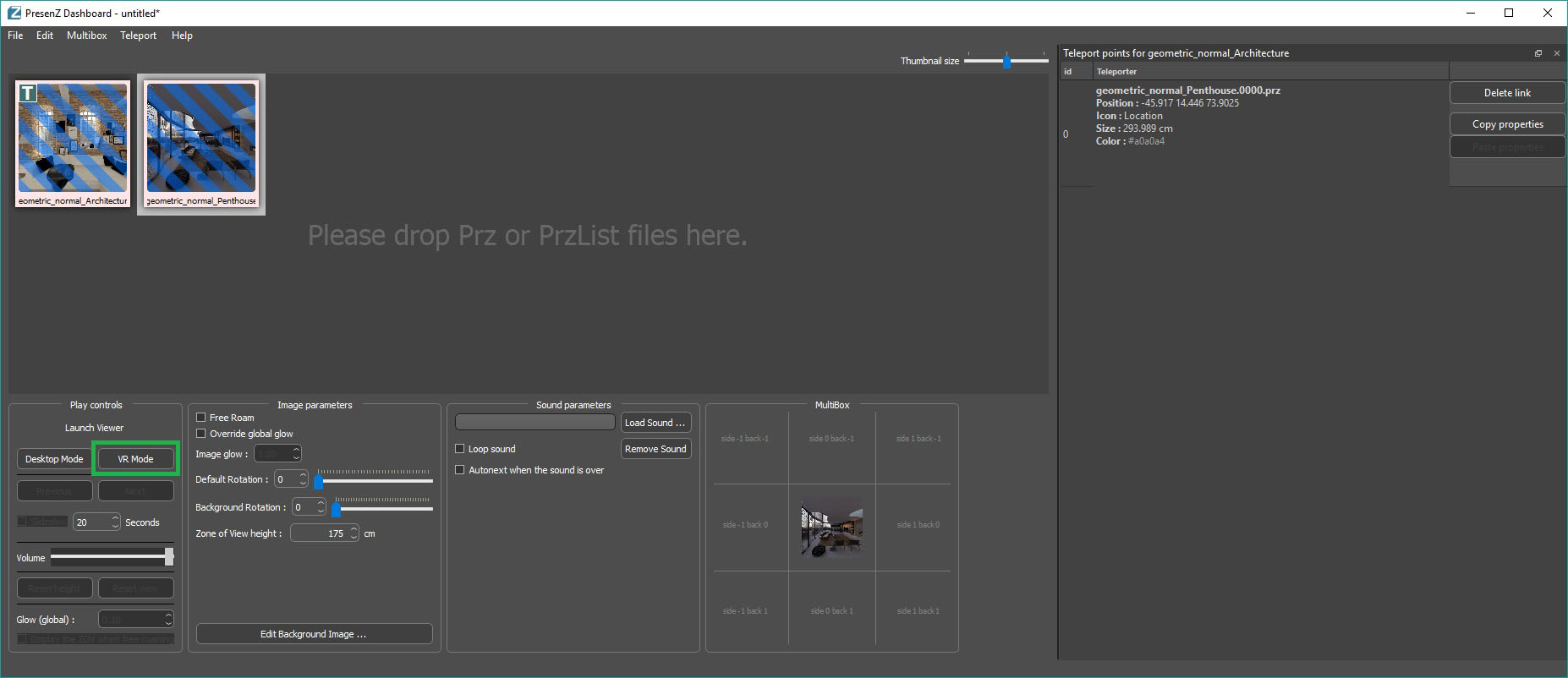Click the teleport Color value #a0a0a4

pyautogui.click(x=1146, y=141)
